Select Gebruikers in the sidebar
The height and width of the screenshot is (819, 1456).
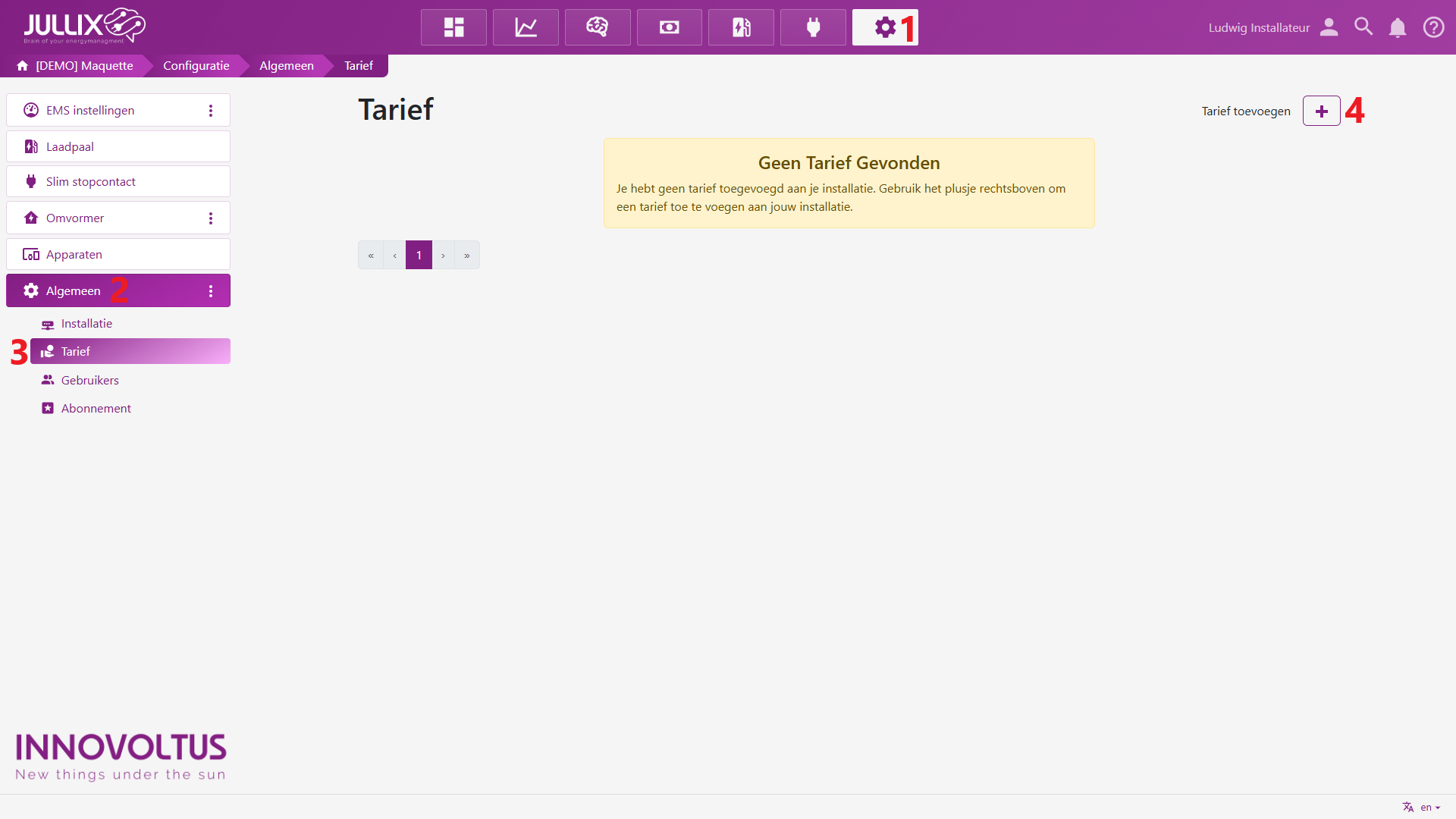tap(89, 380)
